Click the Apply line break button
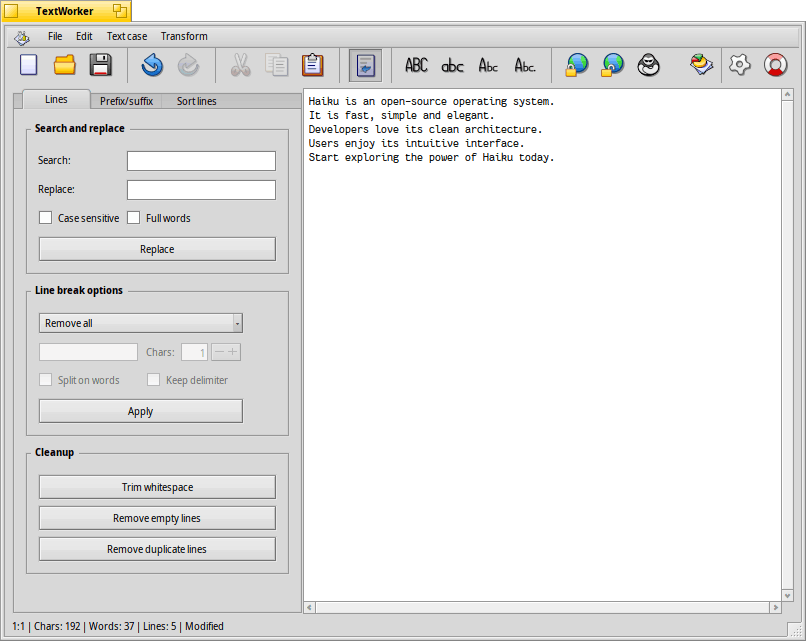The image size is (806, 641). [x=141, y=411]
